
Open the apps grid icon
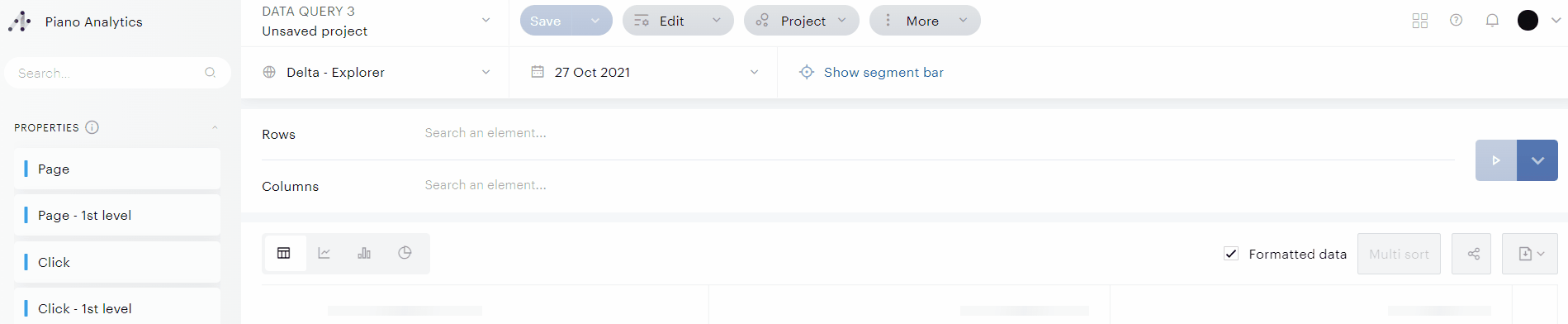click(x=1420, y=21)
